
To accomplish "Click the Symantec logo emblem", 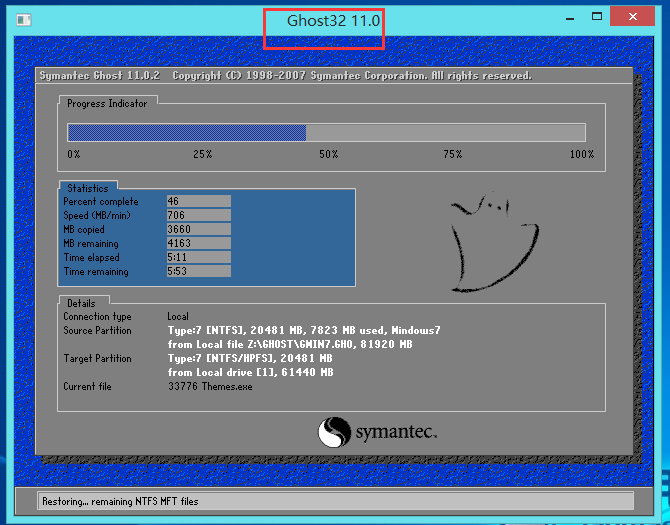I will [x=334, y=432].
